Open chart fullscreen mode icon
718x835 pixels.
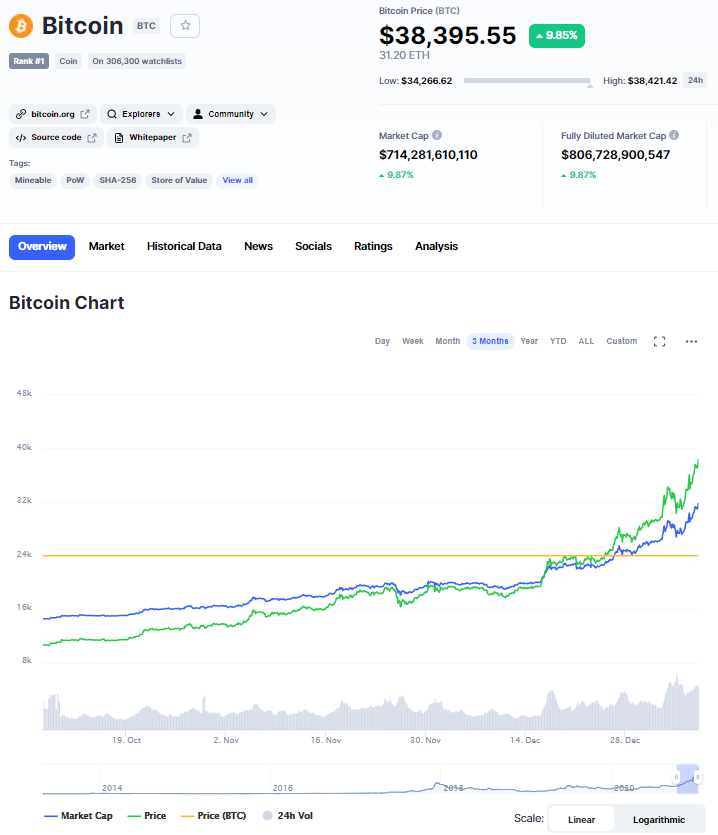[659, 341]
